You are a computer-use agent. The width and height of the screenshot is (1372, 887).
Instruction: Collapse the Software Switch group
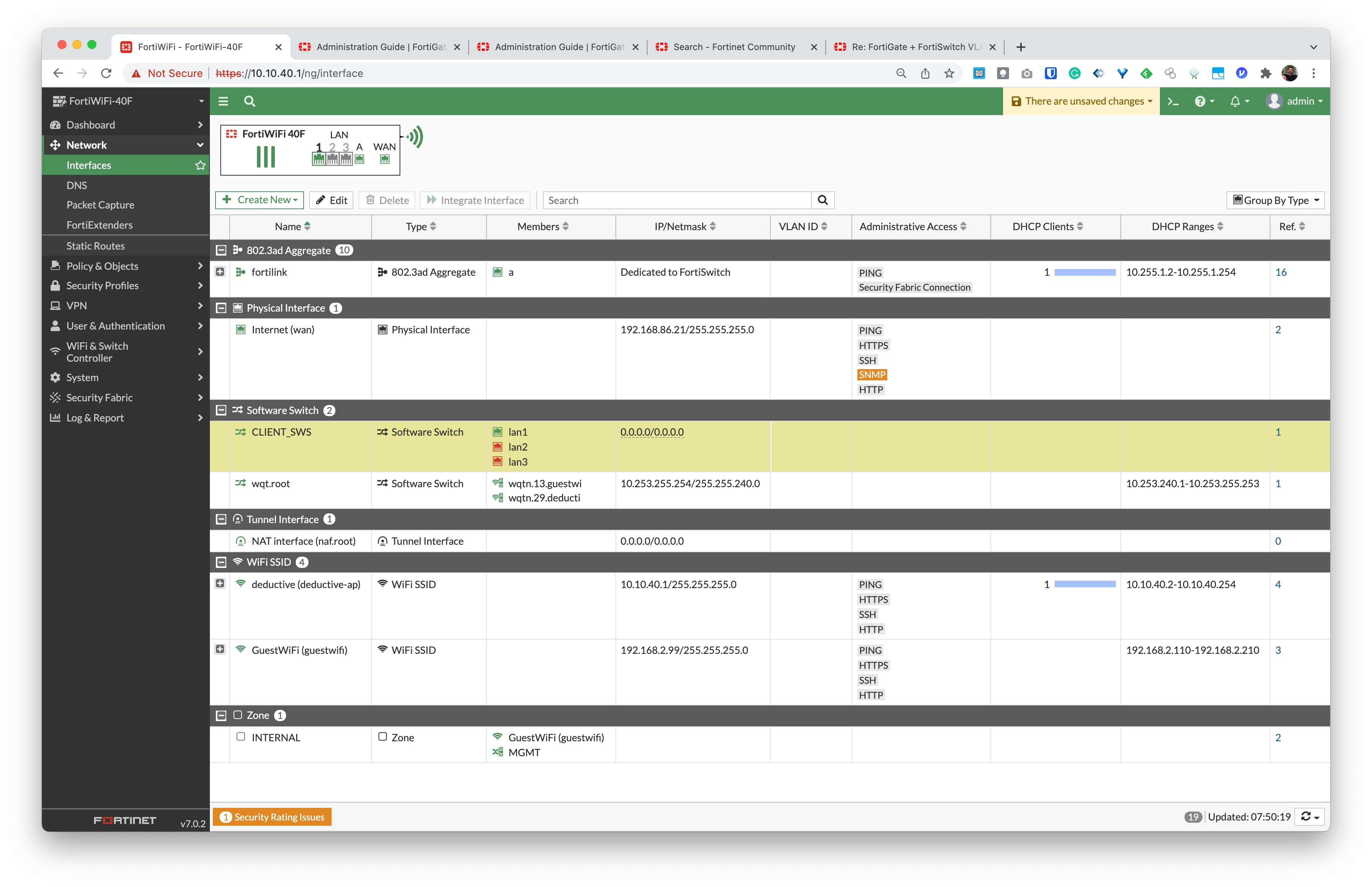coord(220,410)
